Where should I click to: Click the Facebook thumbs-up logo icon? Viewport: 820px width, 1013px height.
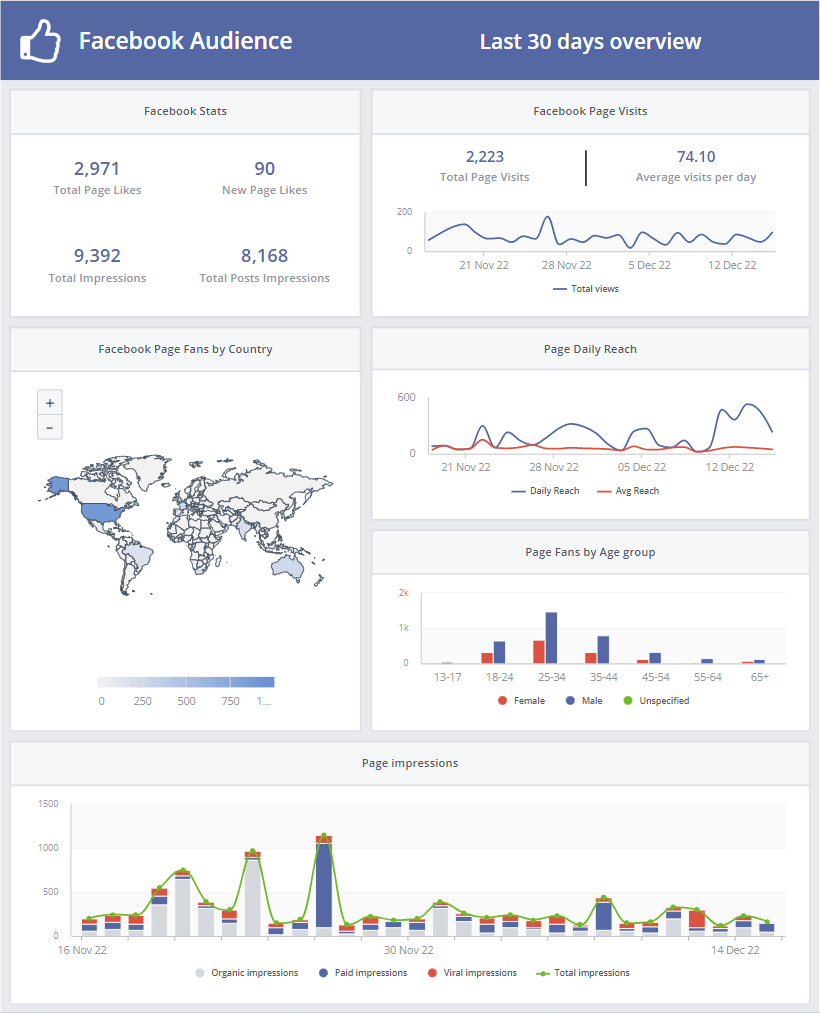point(41,41)
